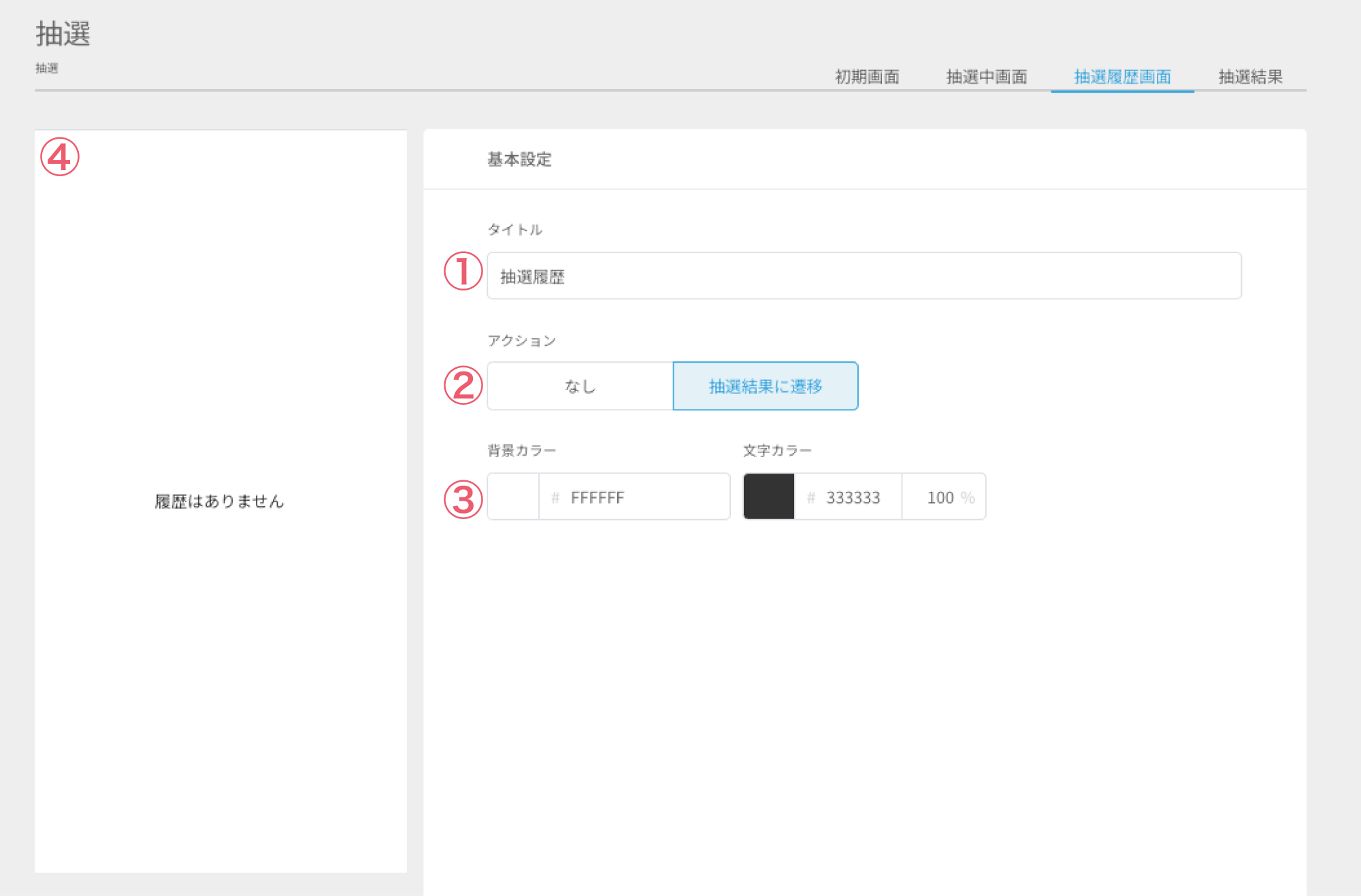The height and width of the screenshot is (896, 1361).
Task: Set action to なし
Action: tap(580, 386)
